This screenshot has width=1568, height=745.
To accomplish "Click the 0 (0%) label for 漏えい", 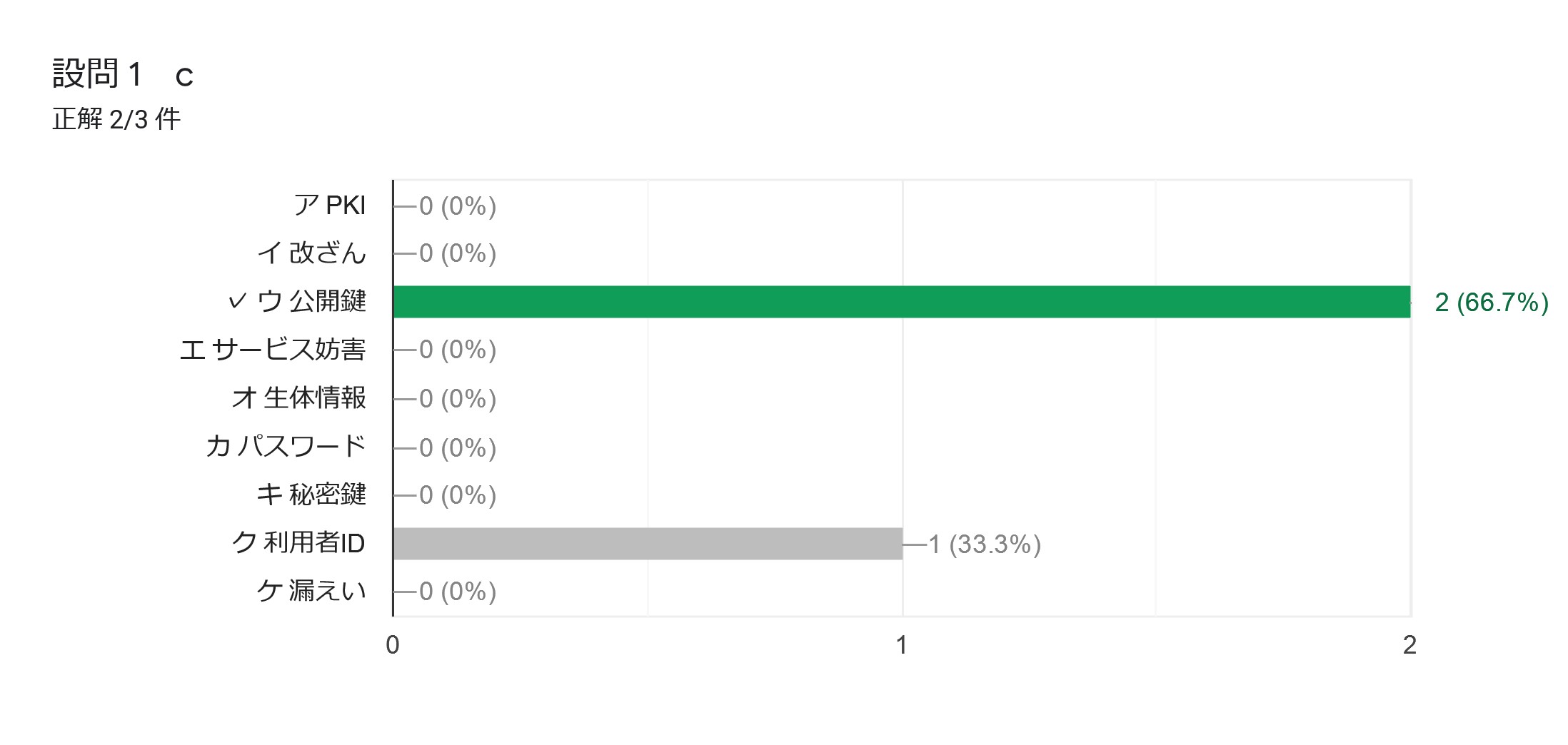I will coord(458,592).
